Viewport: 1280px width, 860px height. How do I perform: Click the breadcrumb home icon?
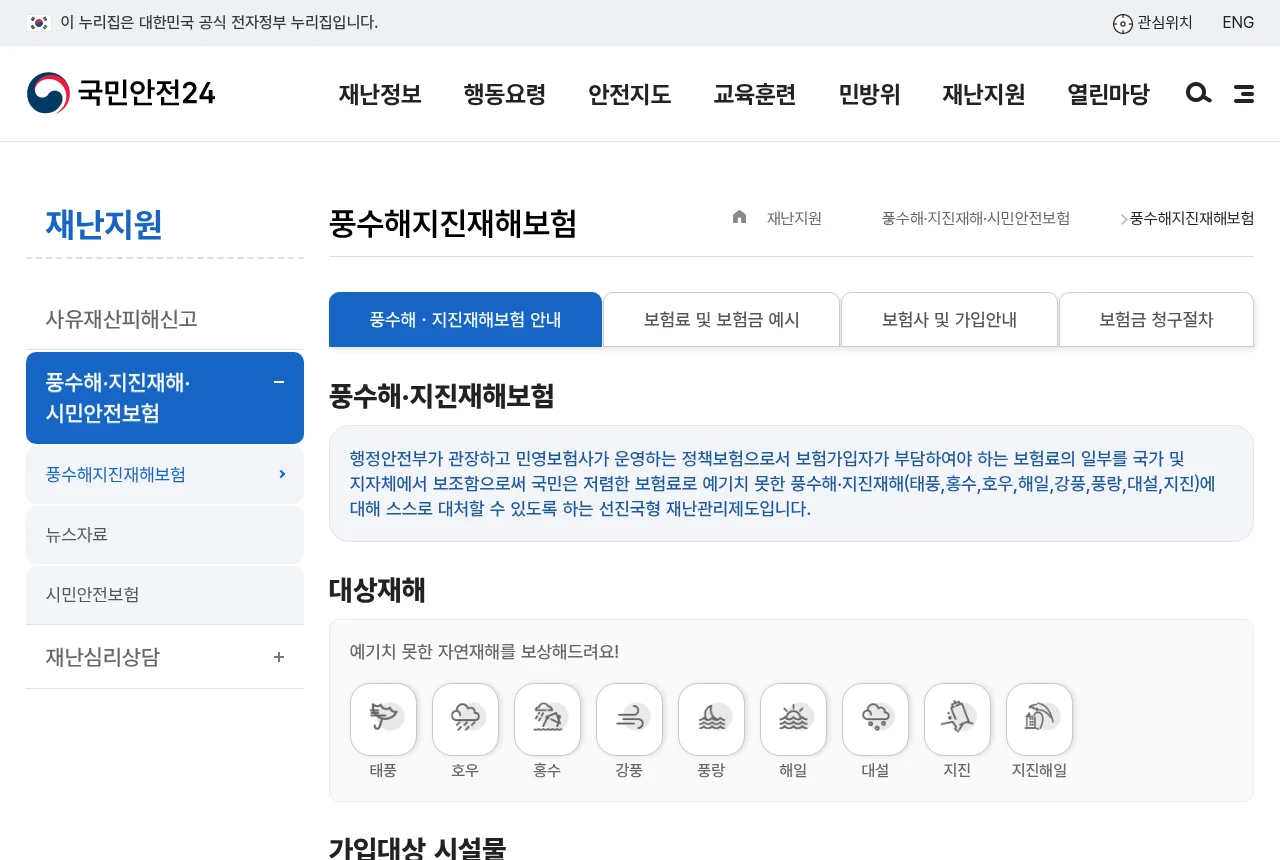pos(739,216)
